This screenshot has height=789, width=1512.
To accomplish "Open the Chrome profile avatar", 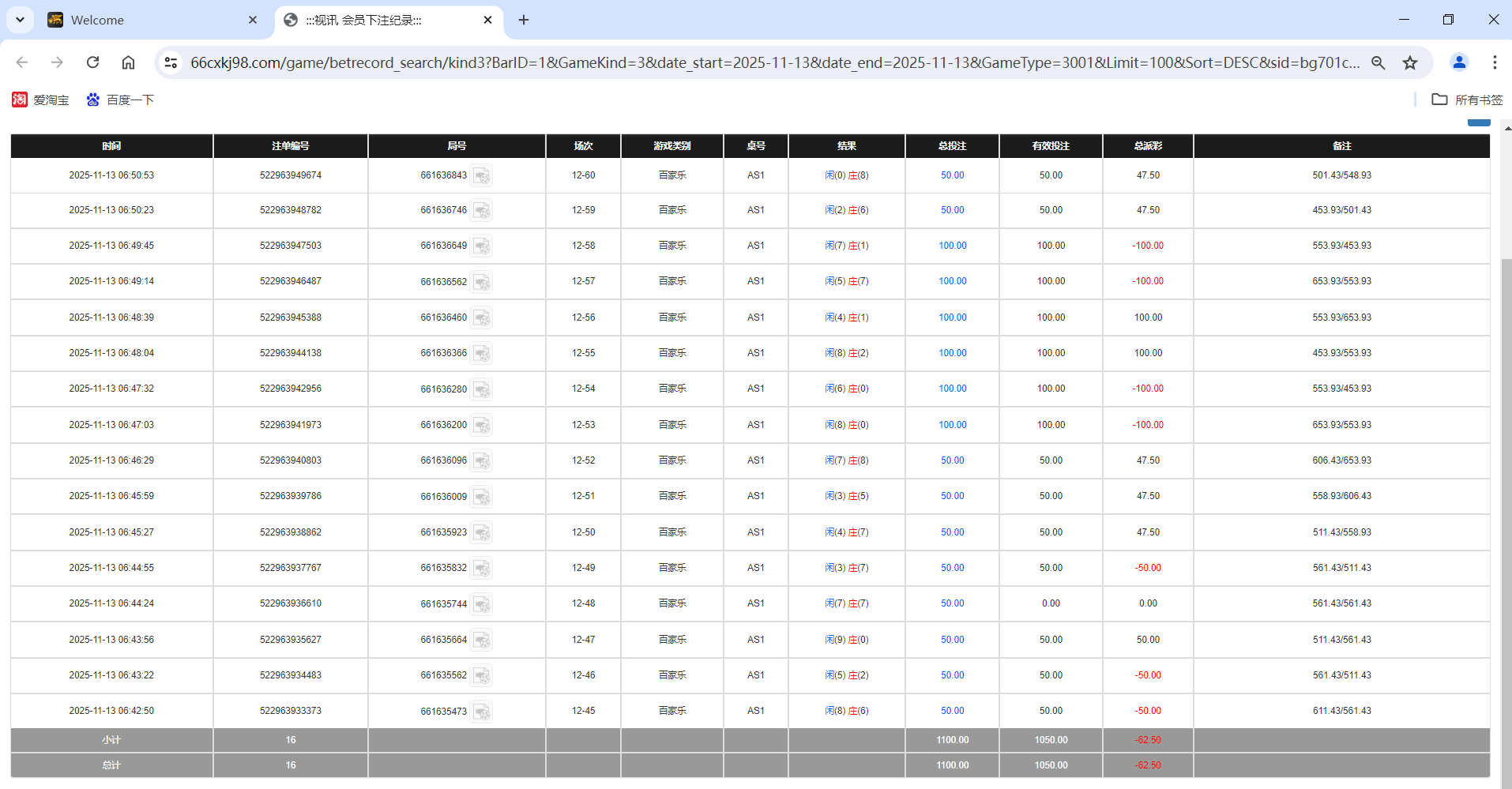I will pos(1458,62).
